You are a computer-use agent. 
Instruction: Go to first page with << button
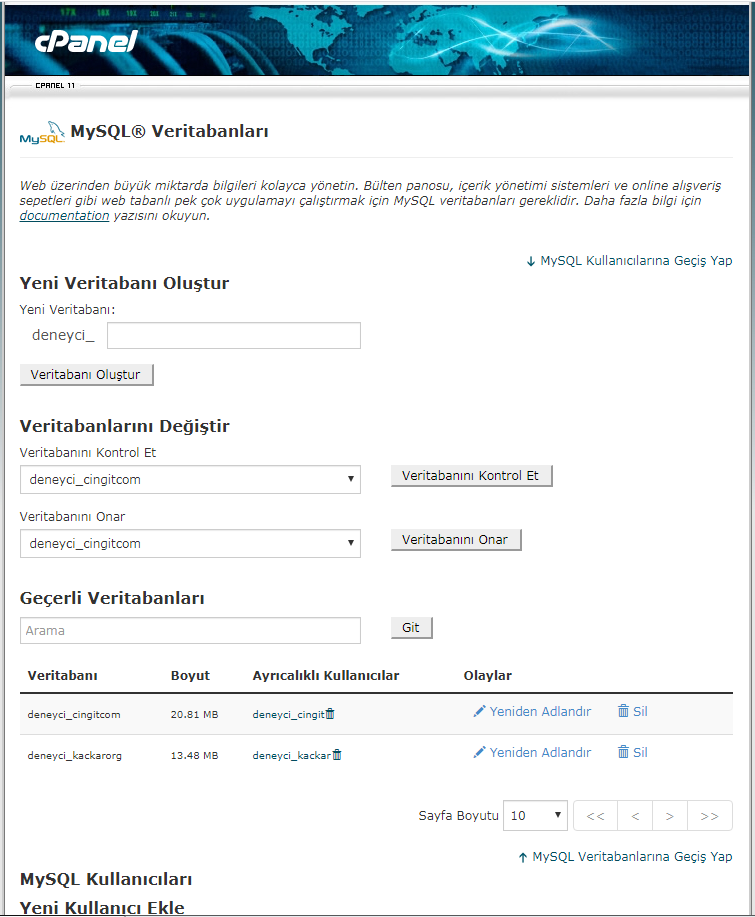[x=595, y=816]
